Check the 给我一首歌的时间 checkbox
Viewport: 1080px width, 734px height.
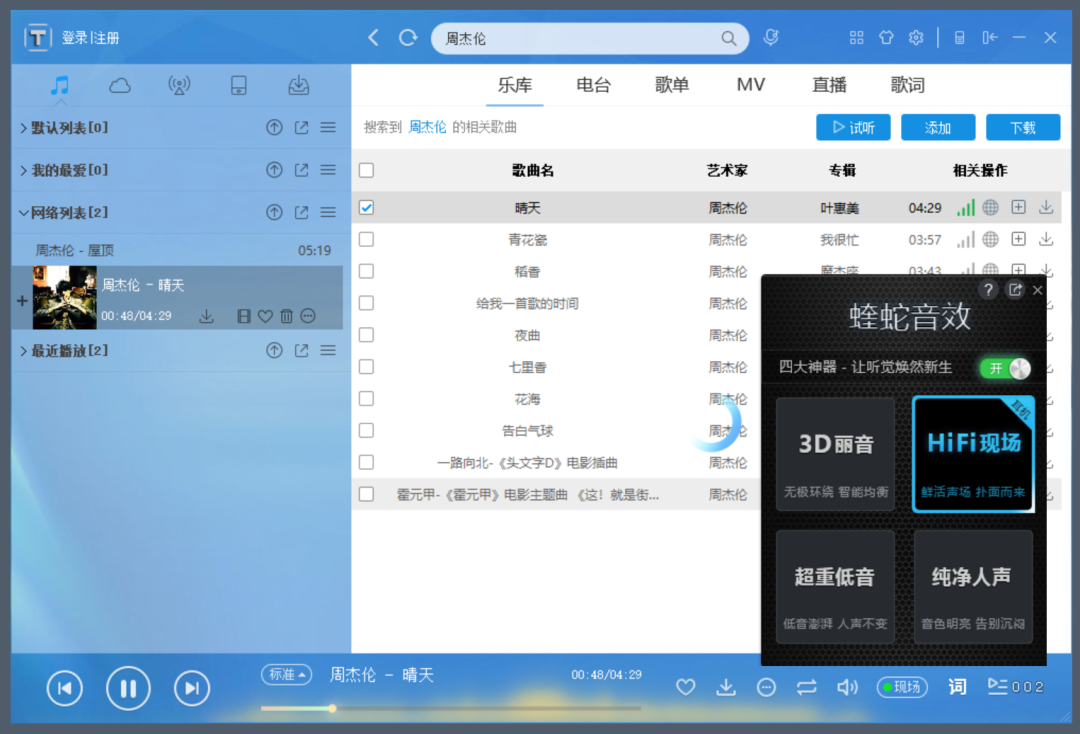366,303
